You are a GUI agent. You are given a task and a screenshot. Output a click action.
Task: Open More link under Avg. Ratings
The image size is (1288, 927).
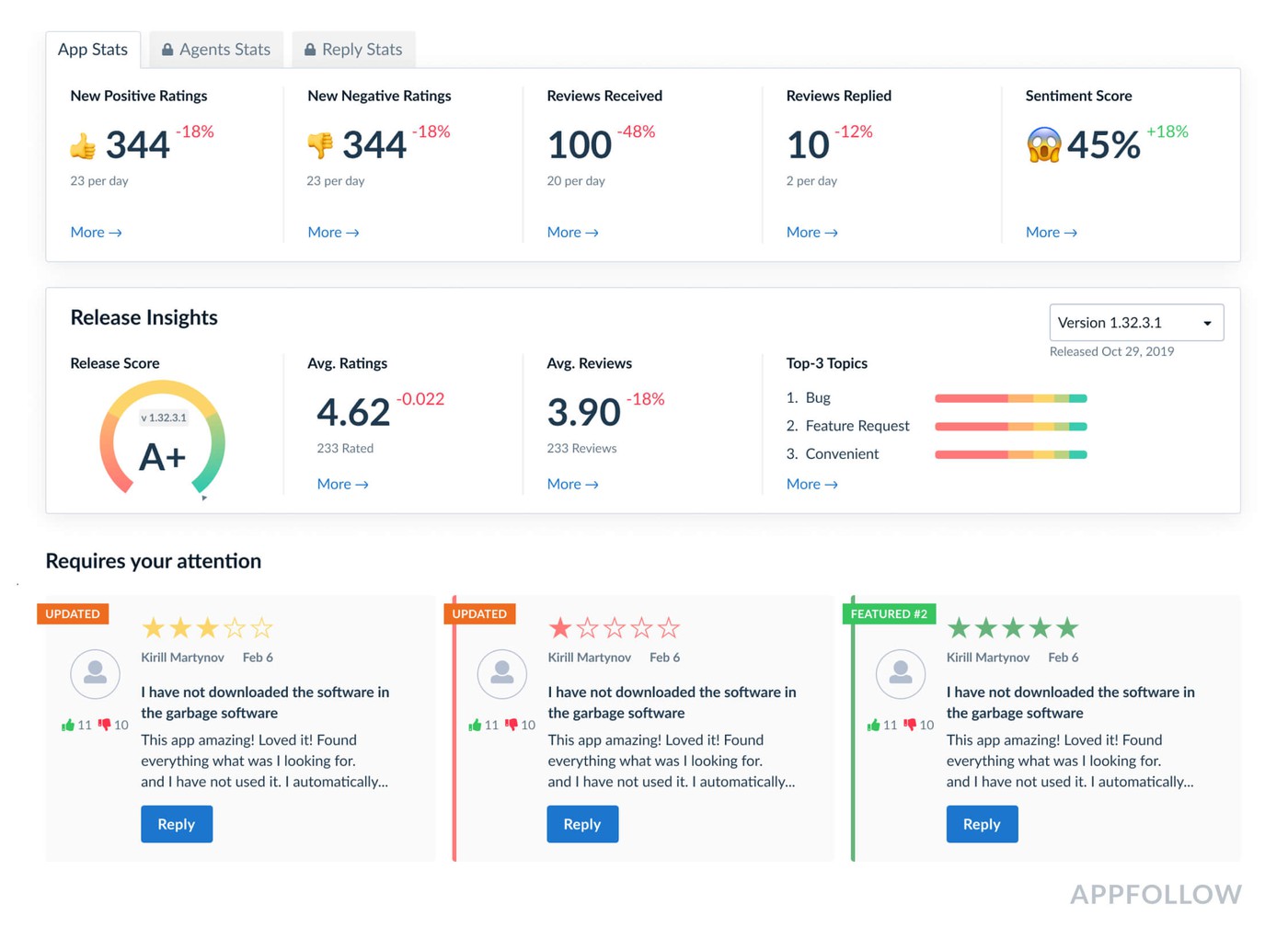pos(342,485)
